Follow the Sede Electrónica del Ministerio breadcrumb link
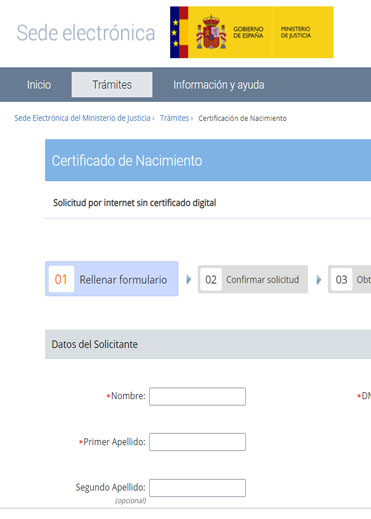371x519 pixels. (82, 118)
